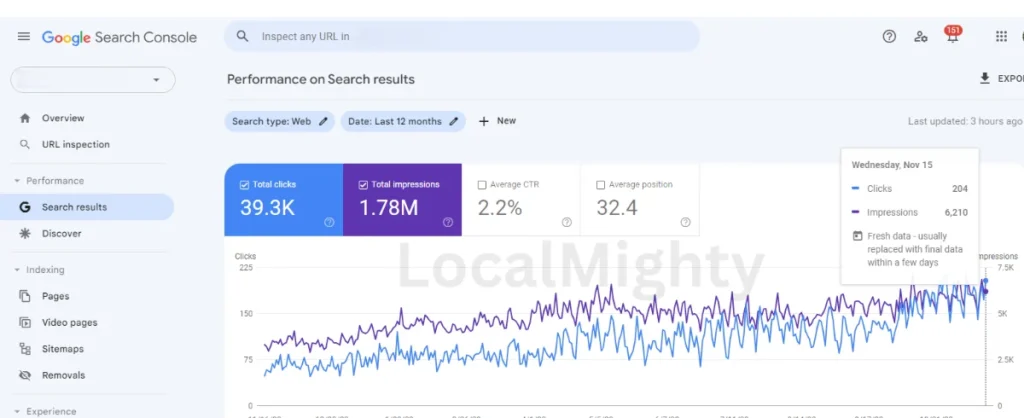This screenshot has height=418, width=1024.
Task: Click the Search type: Web filter chip
Action: click(280, 121)
